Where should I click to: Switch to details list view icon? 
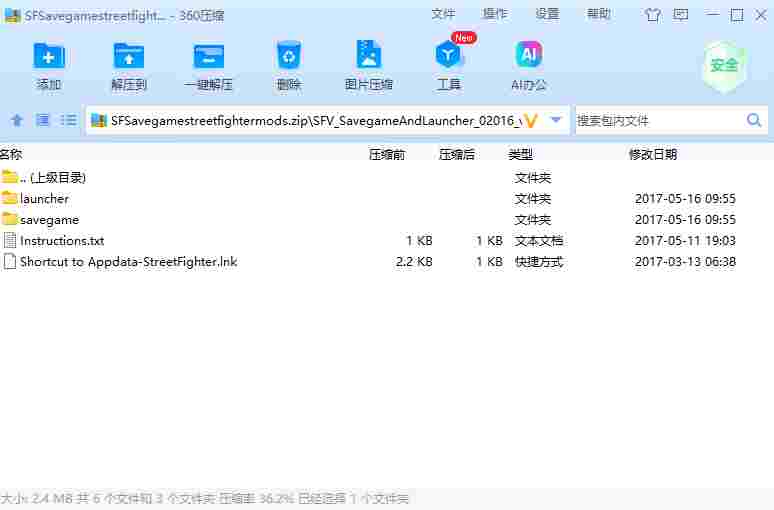[42, 120]
